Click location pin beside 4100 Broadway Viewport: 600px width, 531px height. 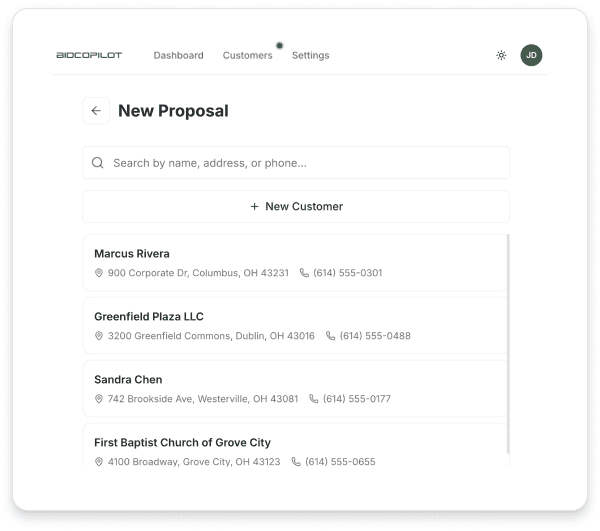pos(99,461)
